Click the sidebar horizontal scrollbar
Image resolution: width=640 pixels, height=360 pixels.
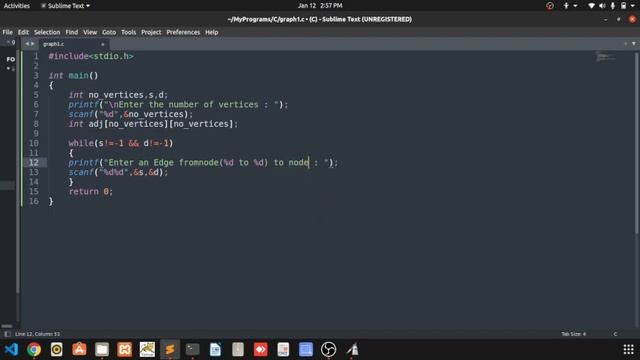pos(7,326)
